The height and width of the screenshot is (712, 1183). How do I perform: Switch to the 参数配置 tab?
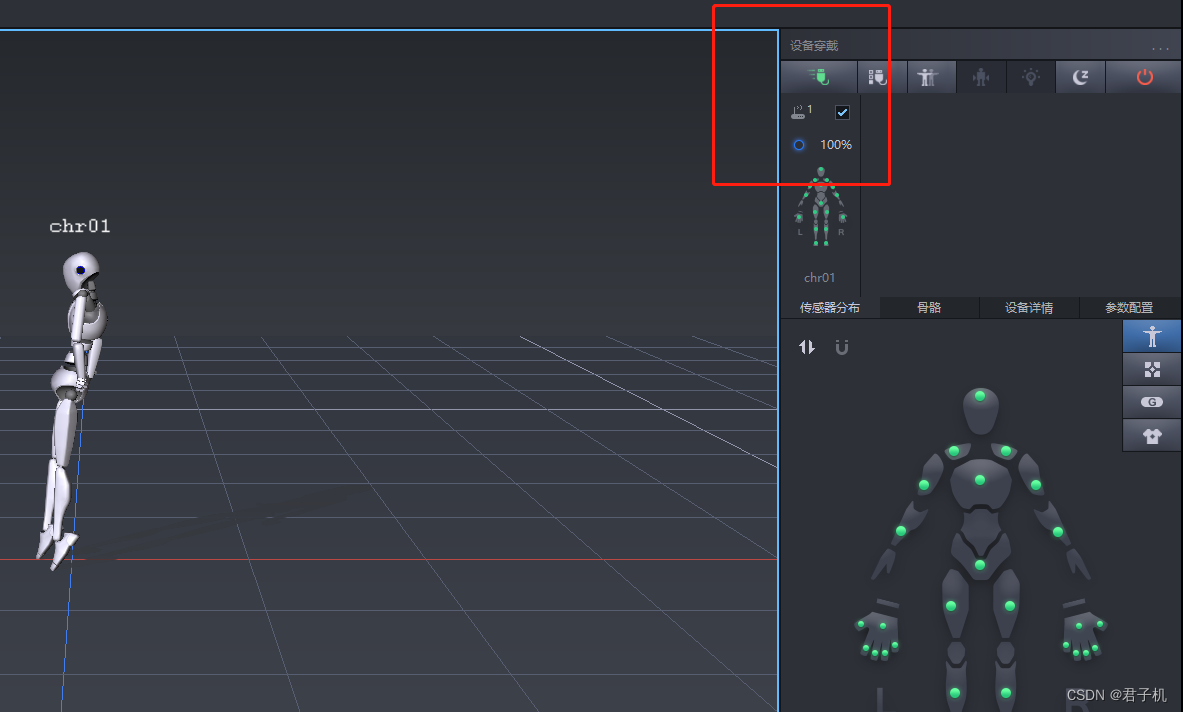[x=1129, y=308]
